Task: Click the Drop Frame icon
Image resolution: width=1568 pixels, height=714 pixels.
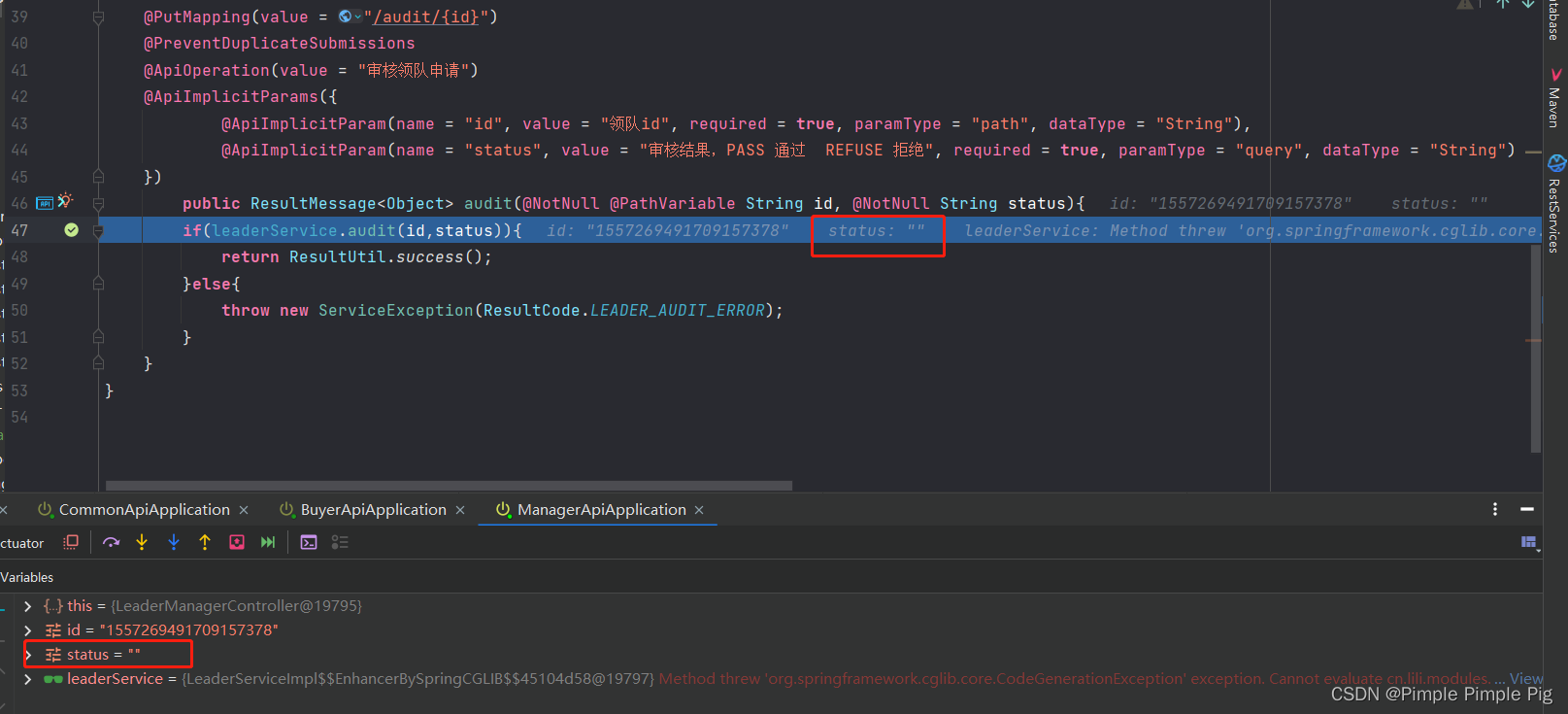Action: point(237,542)
